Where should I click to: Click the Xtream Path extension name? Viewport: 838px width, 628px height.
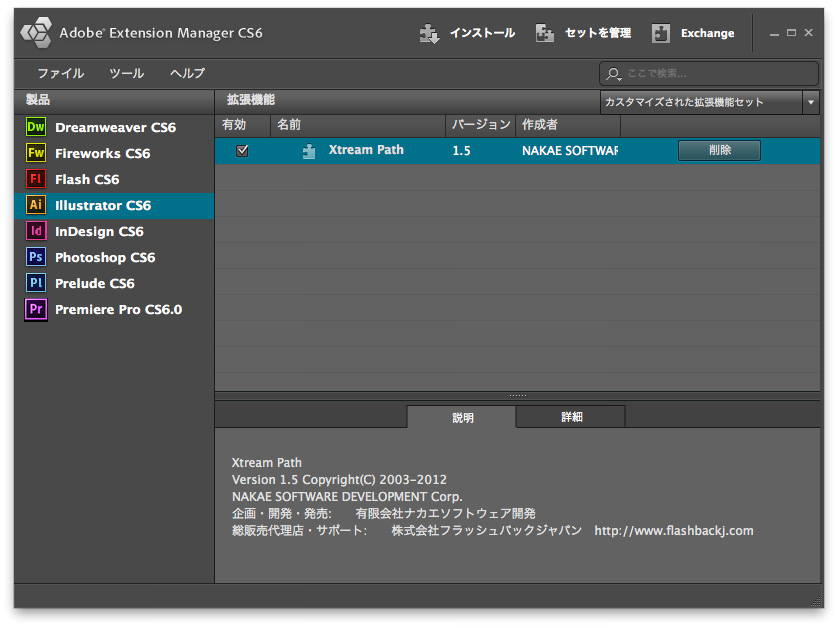366,150
